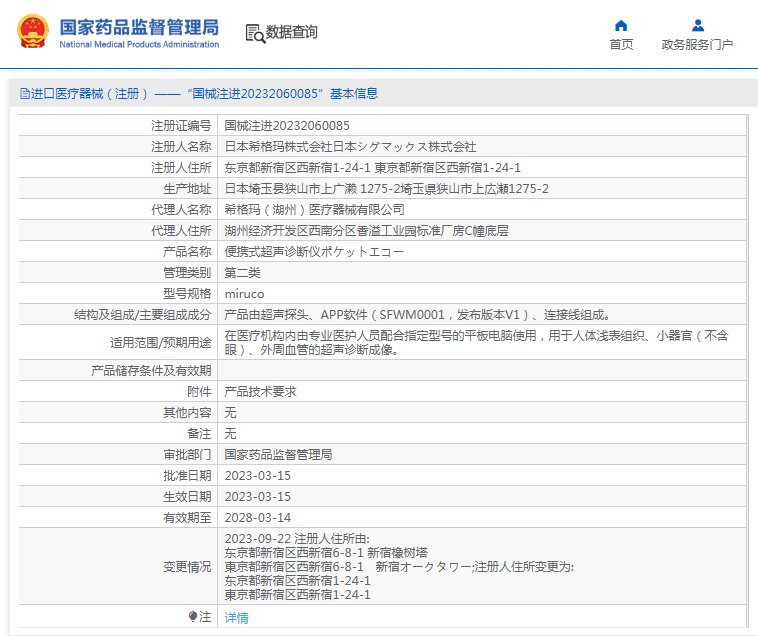Image resolution: width=758 pixels, height=636 pixels.
Task: Click product name 便携式超声诊断仪 value
Action: [x=314, y=252]
